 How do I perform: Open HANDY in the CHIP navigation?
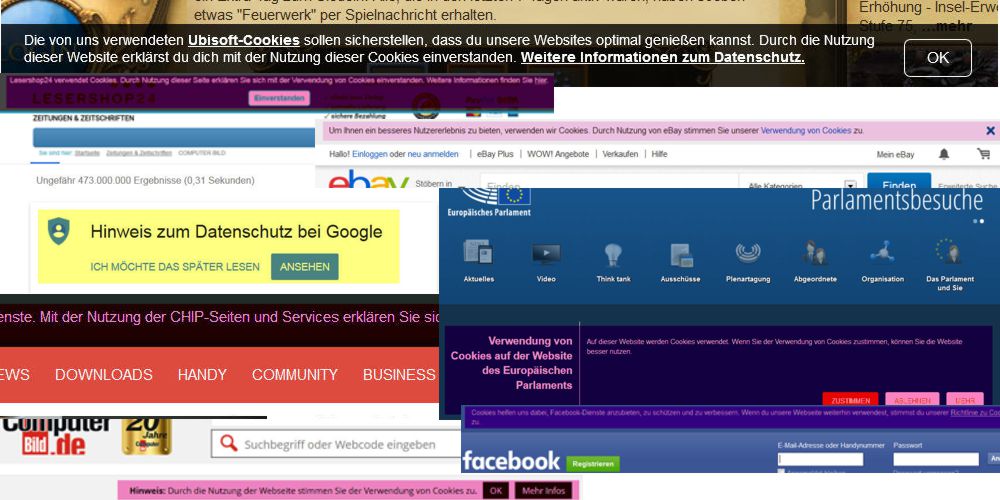point(202,374)
